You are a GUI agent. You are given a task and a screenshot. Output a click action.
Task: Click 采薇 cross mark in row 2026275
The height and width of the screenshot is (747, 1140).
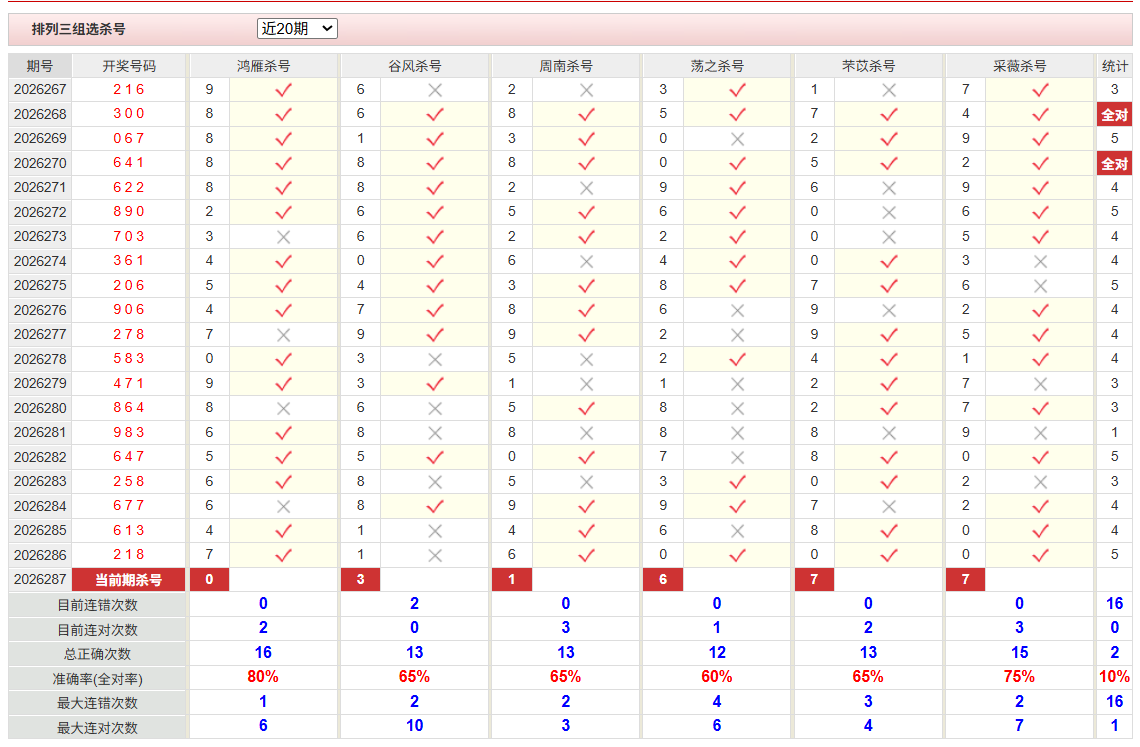[x=1040, y=286]
